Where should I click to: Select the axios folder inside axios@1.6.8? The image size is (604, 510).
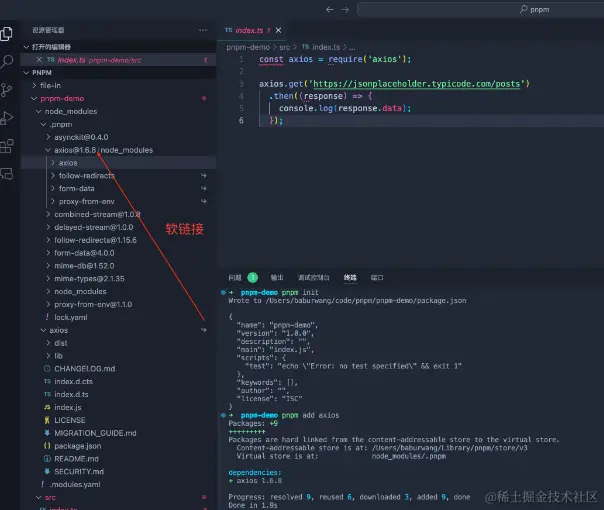tap(118, 163)
